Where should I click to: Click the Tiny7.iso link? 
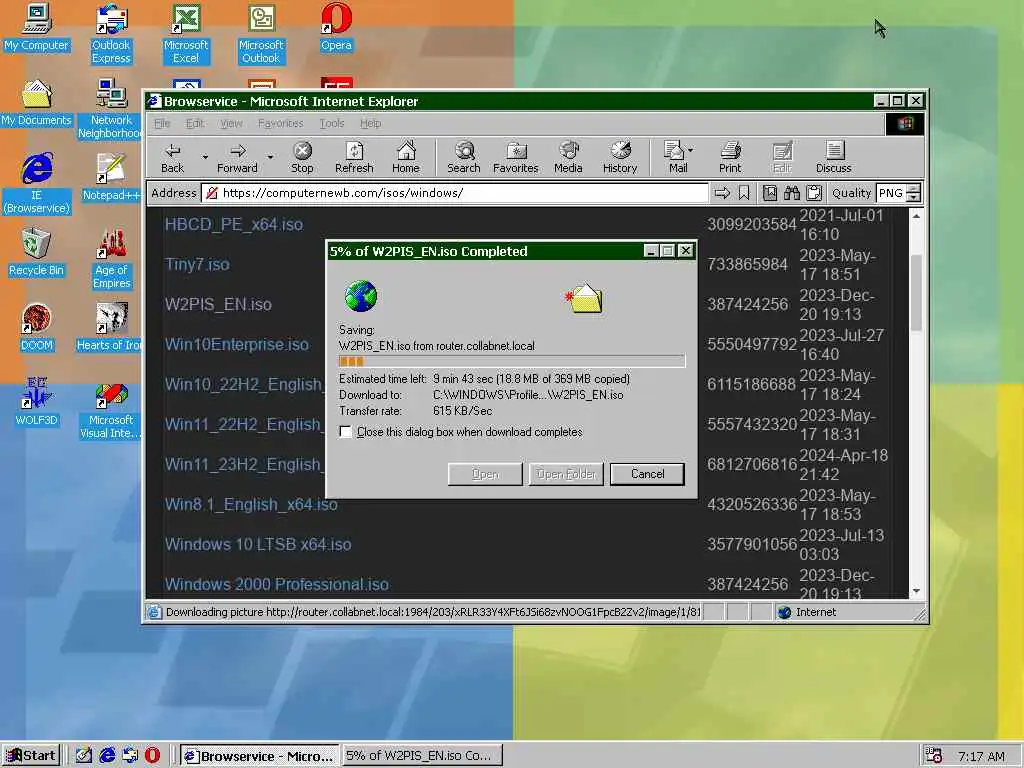pos(197,264)
